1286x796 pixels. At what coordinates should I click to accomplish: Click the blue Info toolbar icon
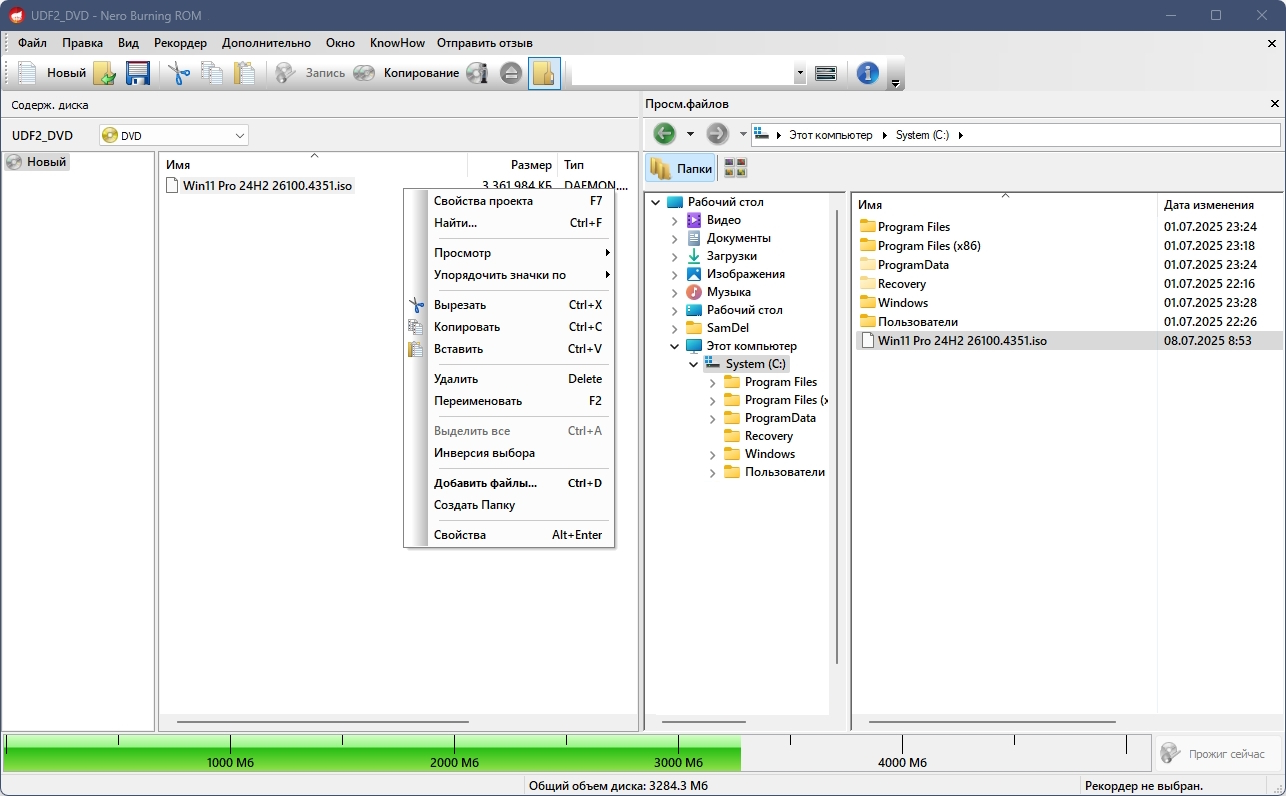click(x=868, y=73)
